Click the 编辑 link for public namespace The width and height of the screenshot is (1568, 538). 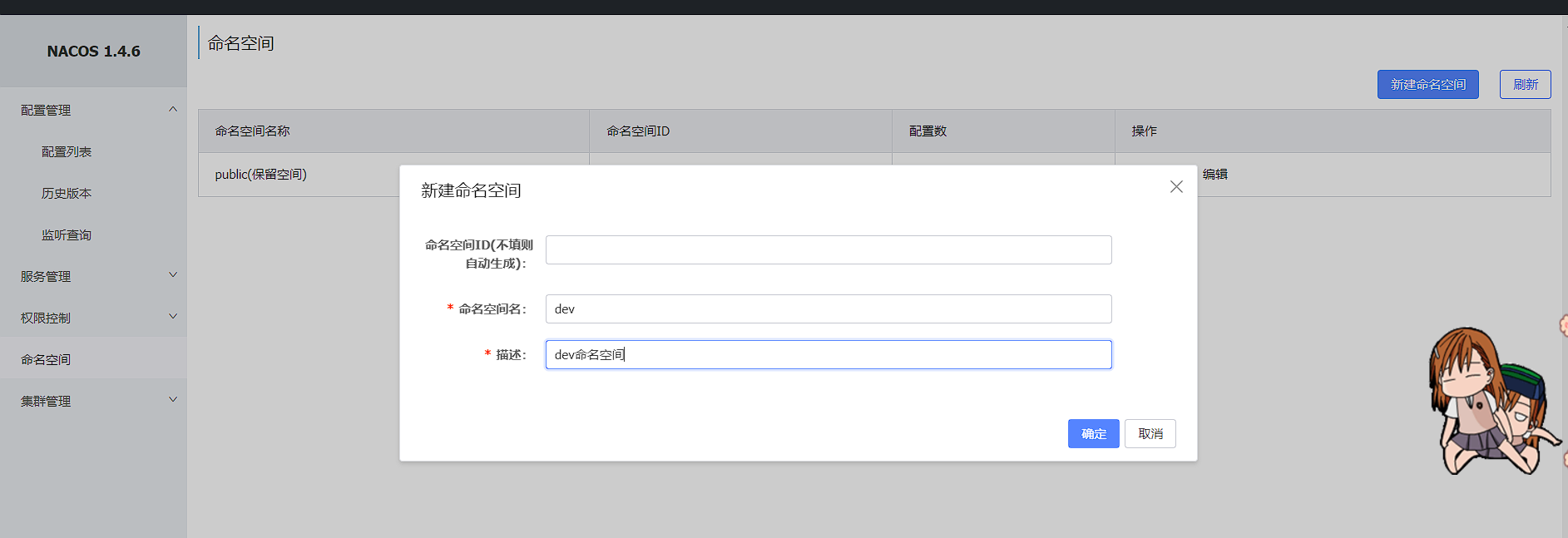(1214, 175)
